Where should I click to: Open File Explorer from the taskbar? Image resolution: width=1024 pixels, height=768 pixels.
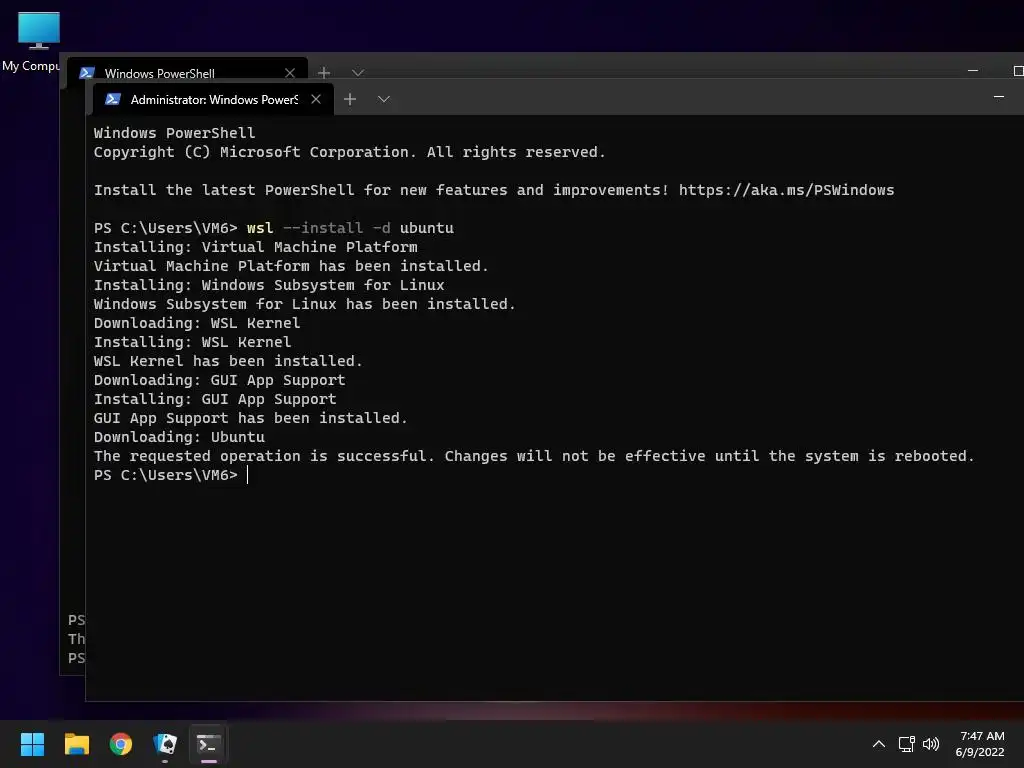(x=76, y=744)
